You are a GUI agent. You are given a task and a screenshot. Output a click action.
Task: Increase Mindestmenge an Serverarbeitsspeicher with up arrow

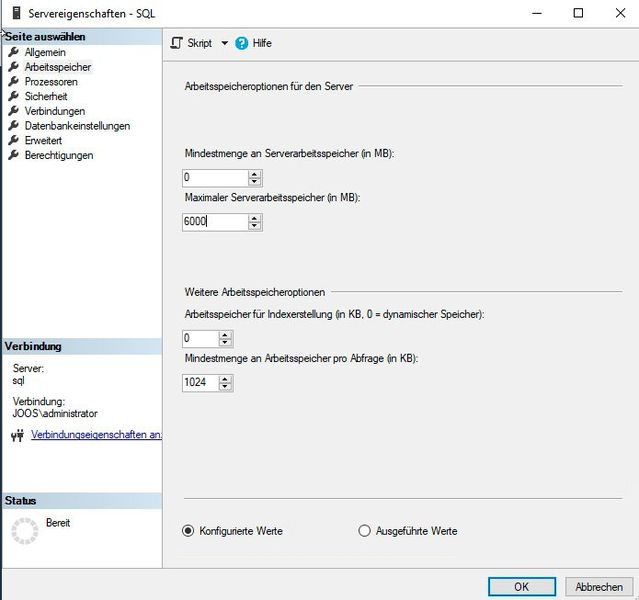[255, 174]
